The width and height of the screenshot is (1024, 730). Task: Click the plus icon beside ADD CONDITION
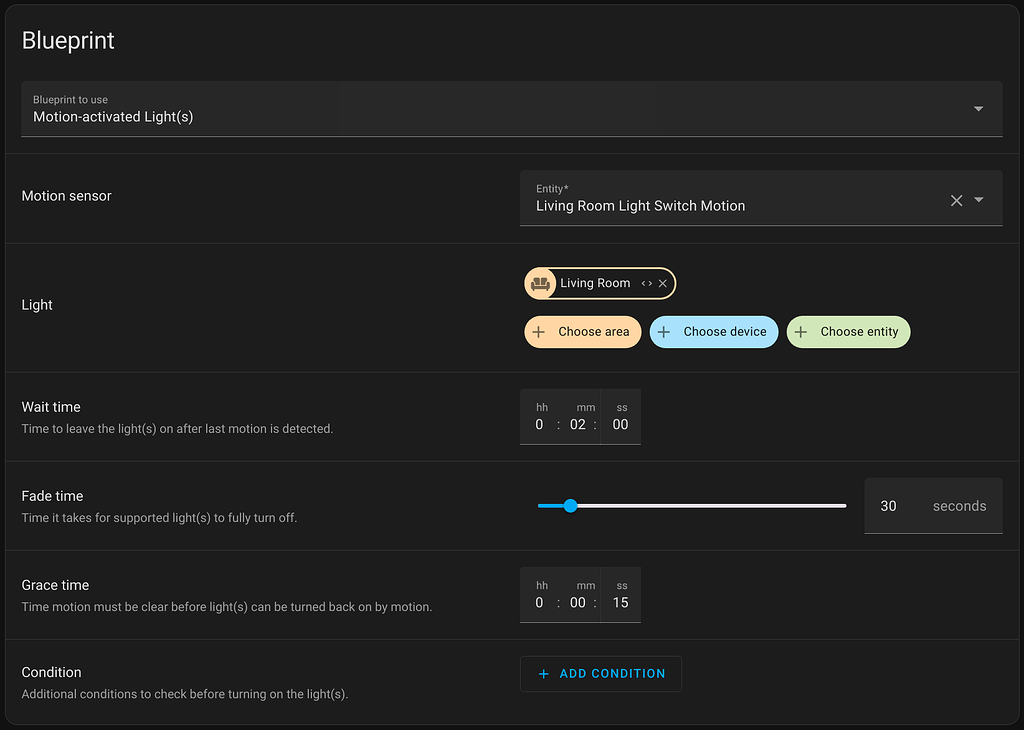tap(543, 673)
